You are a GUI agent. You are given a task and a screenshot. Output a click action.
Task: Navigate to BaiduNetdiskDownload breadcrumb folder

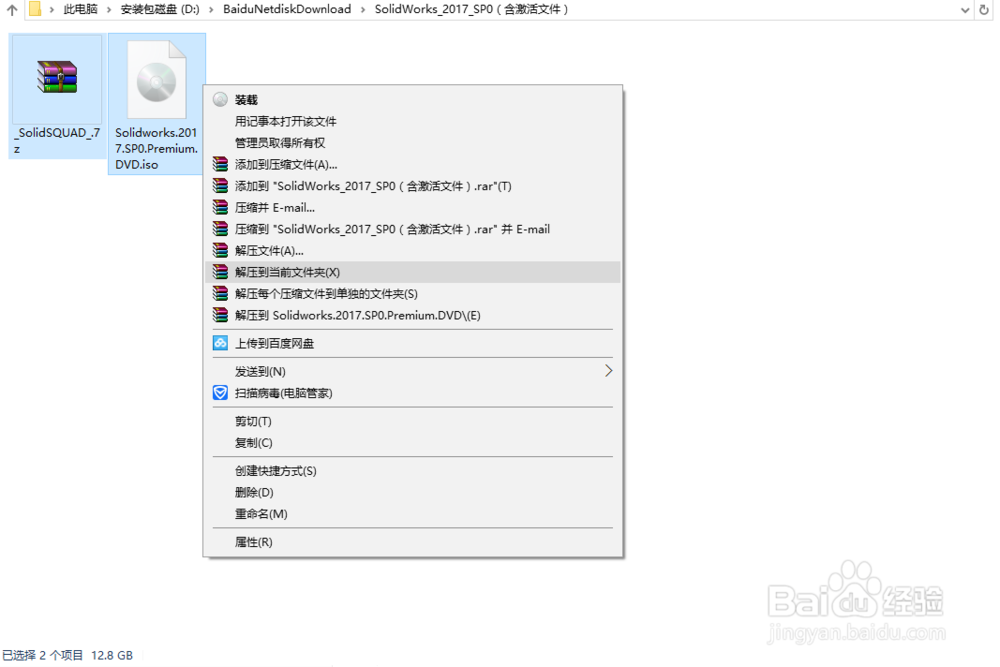click(x=287, y=9)
